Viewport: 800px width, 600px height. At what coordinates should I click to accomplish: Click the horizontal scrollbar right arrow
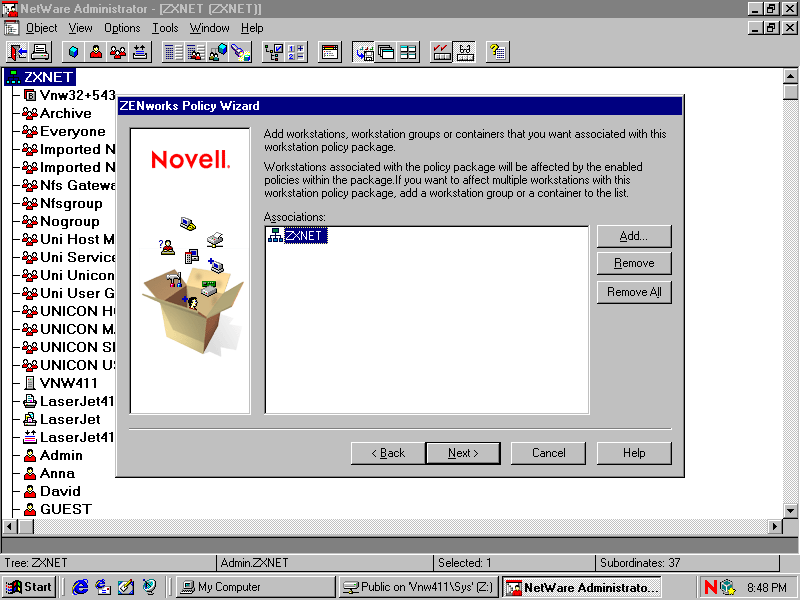tap(775, 526)
